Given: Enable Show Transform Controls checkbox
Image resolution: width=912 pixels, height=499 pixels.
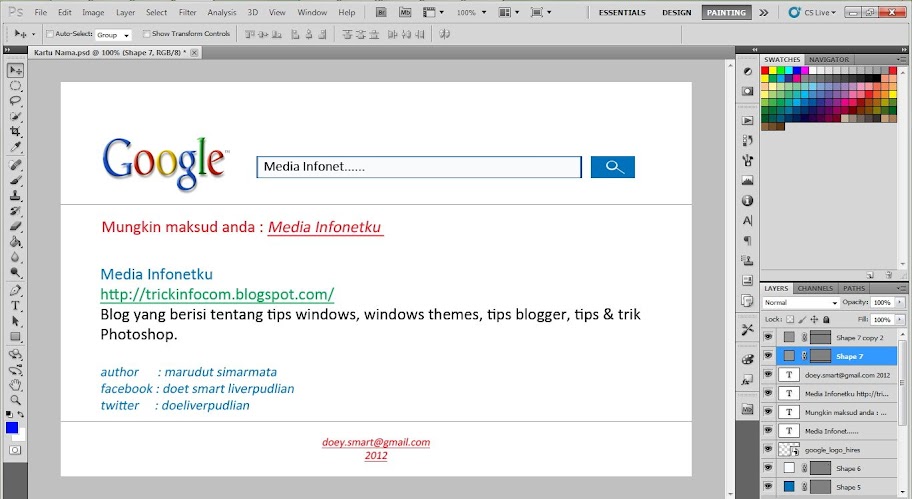Looking at the screenshot, I should [x=147, y=34].
